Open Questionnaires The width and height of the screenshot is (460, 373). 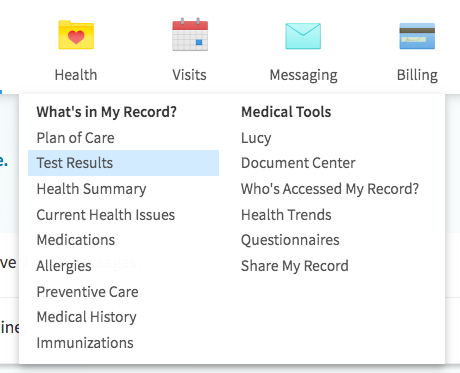[290, 240]
